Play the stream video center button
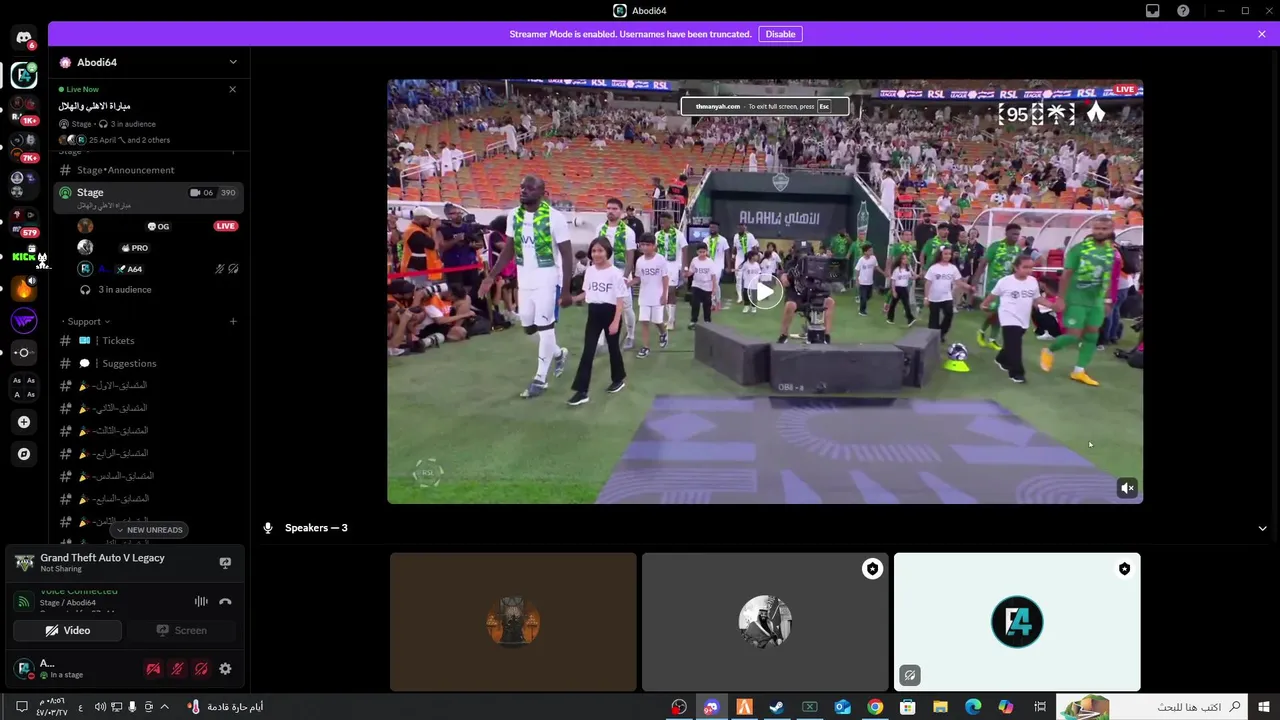Viewport: 1280px width, 720px height. tap(765, 292)
